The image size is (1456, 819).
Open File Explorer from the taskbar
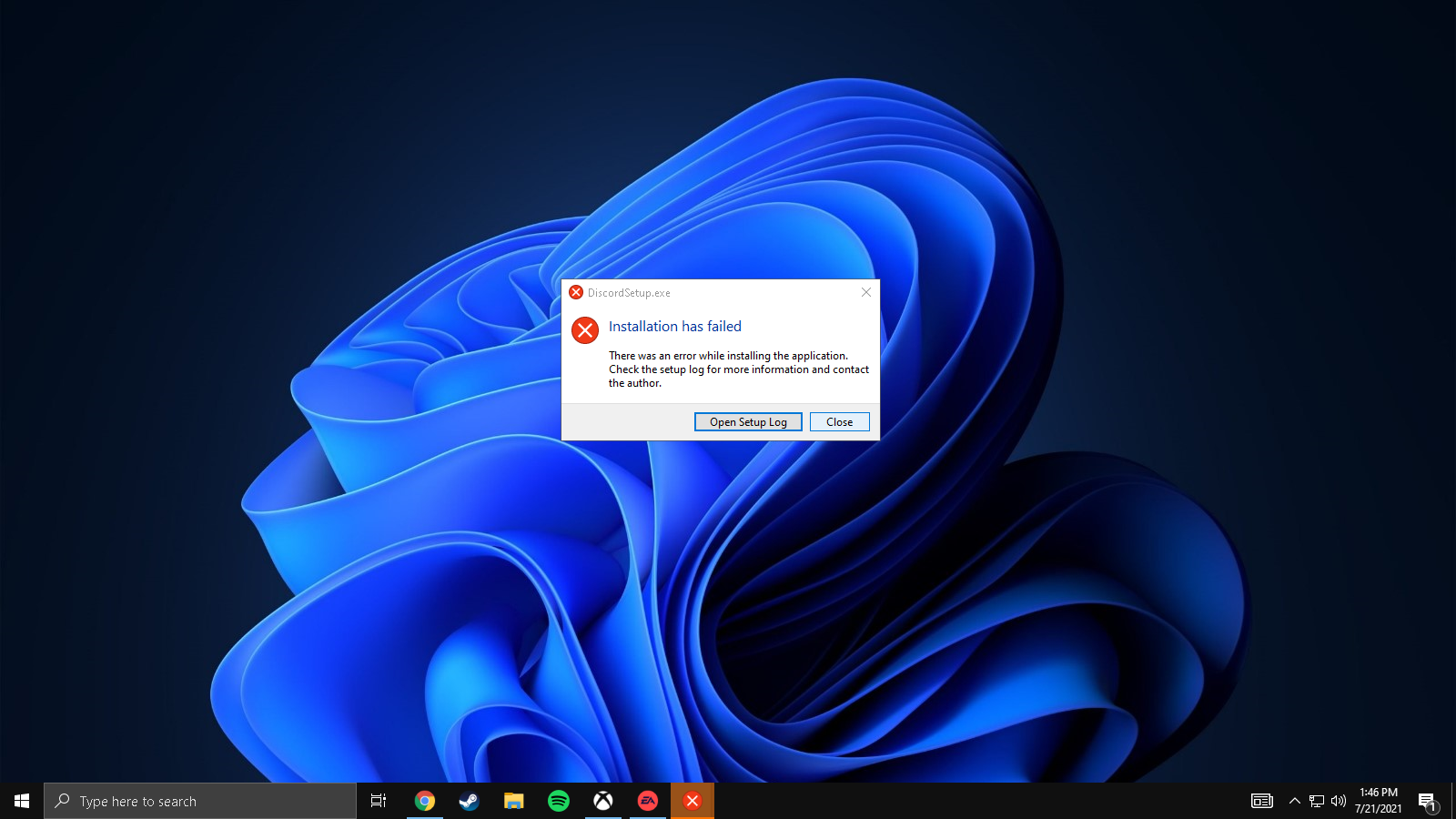click(x=514, y=801)
